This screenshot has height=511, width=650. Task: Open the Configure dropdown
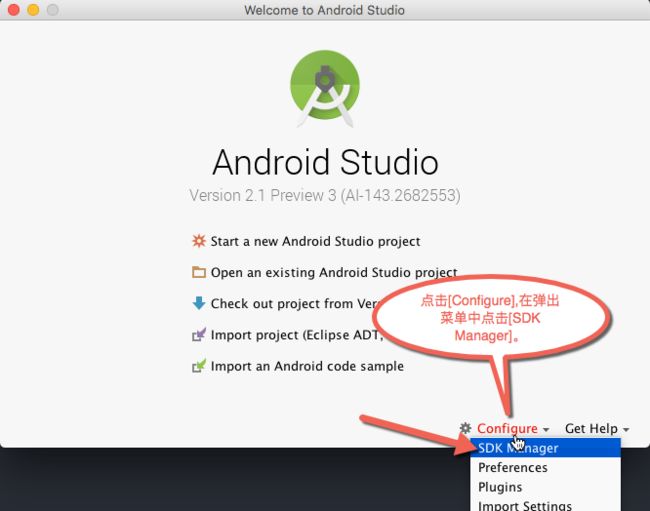(x=513, y=429)
